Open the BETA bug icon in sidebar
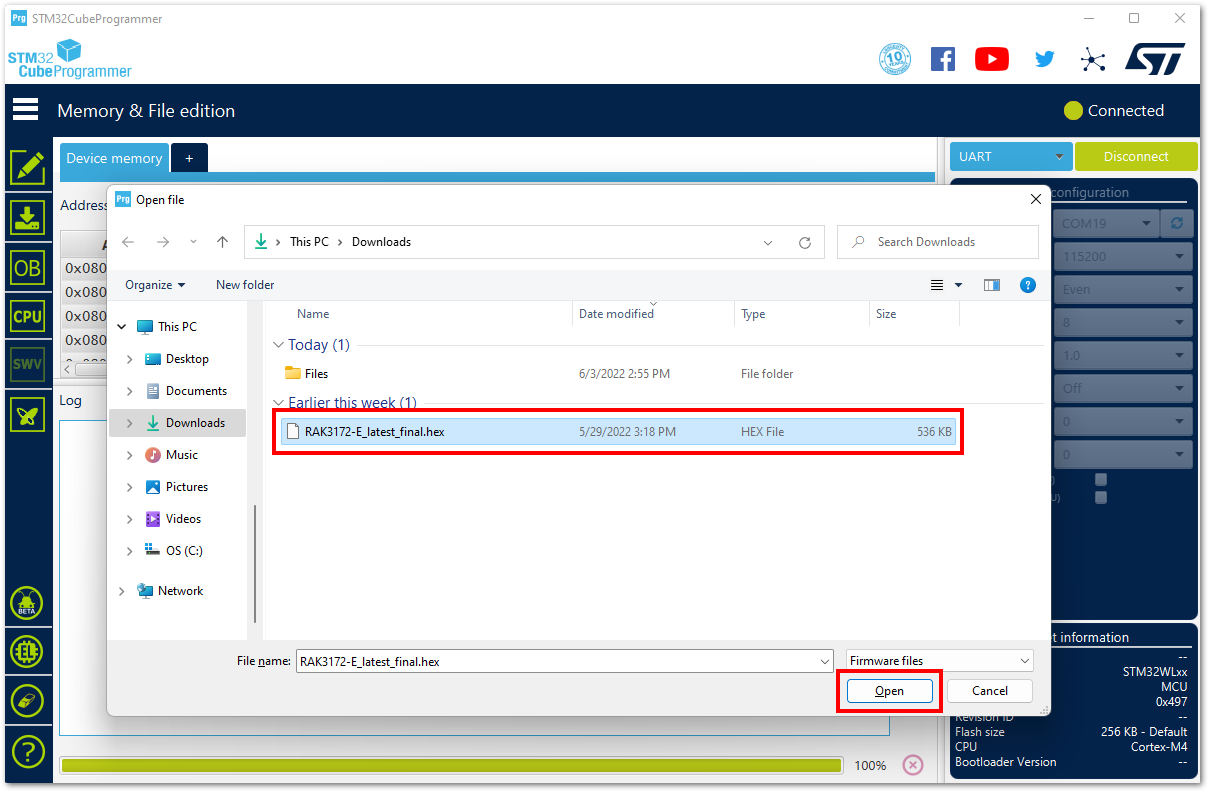This screenshot has height=792, width=1209. [x=27, y=604]
